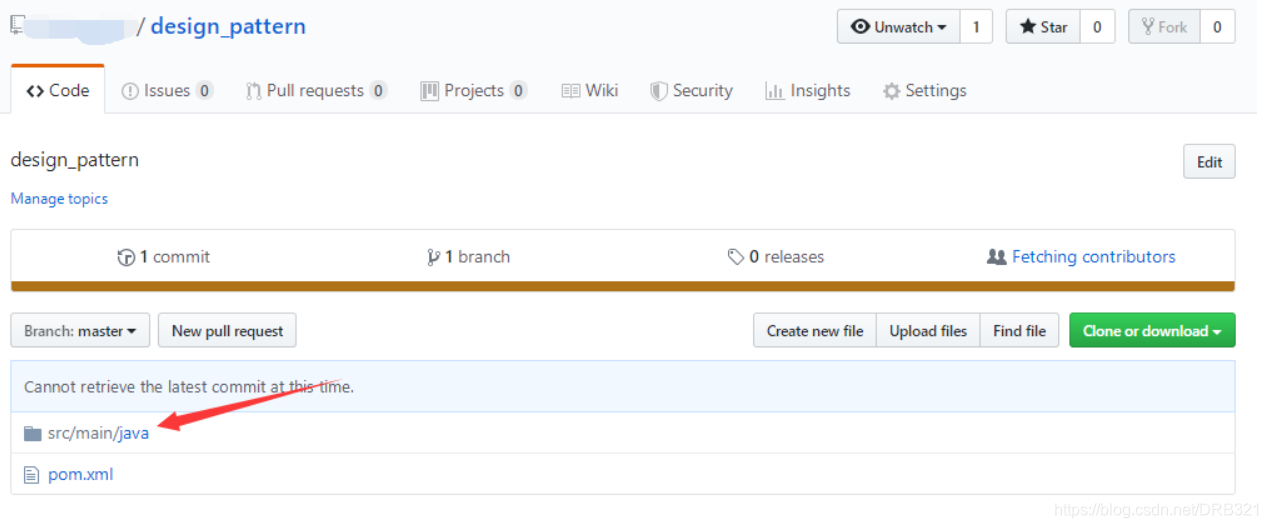Open Clone or download dropdown
This screenshot has width=1268, height=528.
tap(1152, 331)
